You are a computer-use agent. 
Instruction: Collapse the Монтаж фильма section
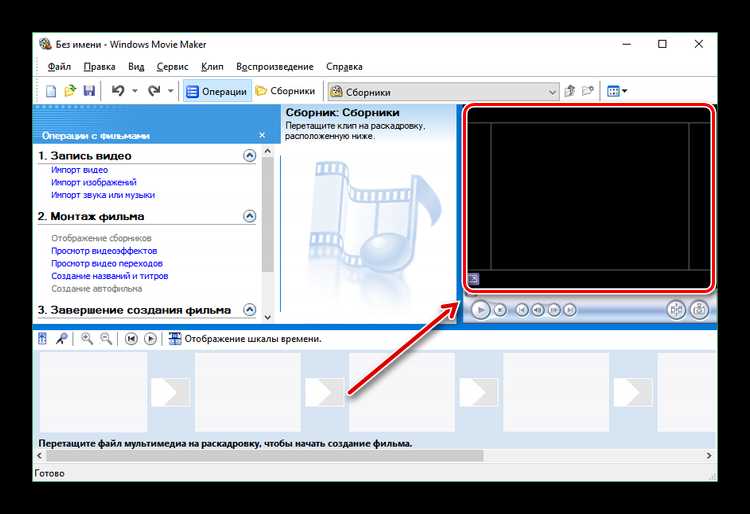point(249,216)
